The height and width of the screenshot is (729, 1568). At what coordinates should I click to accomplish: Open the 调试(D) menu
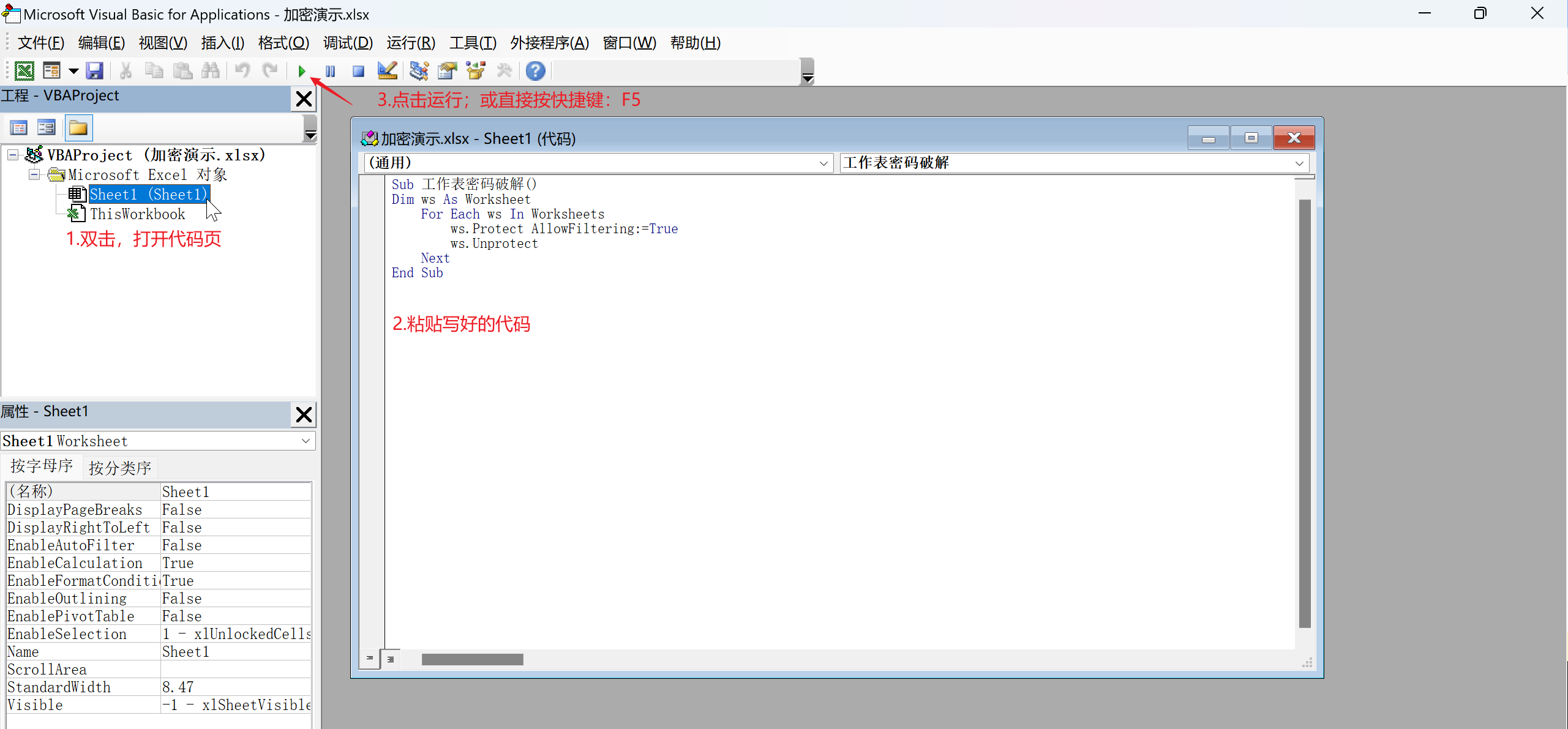coord(347,43)
